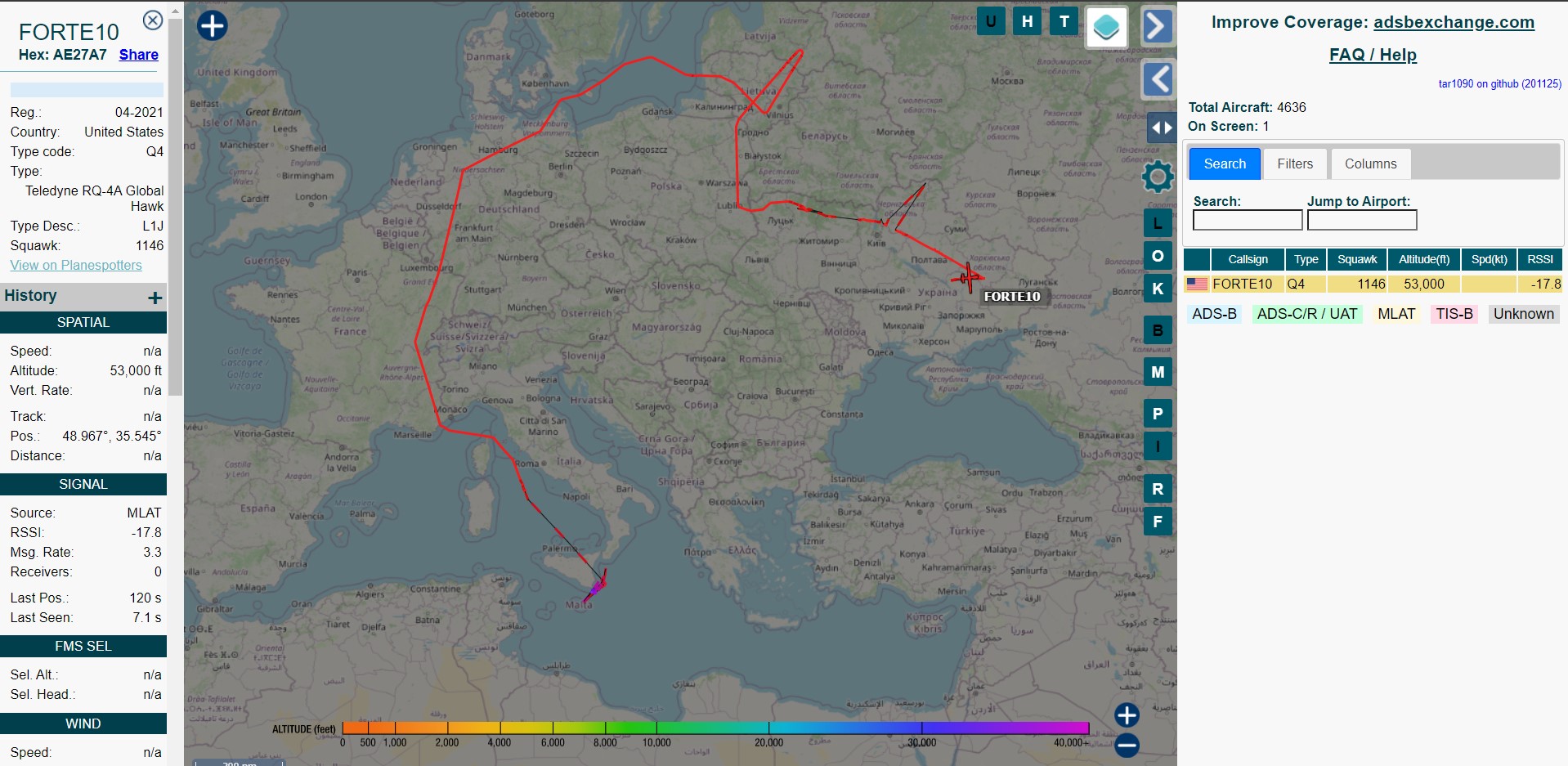This screenshot has width=1568, height=766.
Task: Open the adsbexchange.com link
Action: (x=1454, y=22)
